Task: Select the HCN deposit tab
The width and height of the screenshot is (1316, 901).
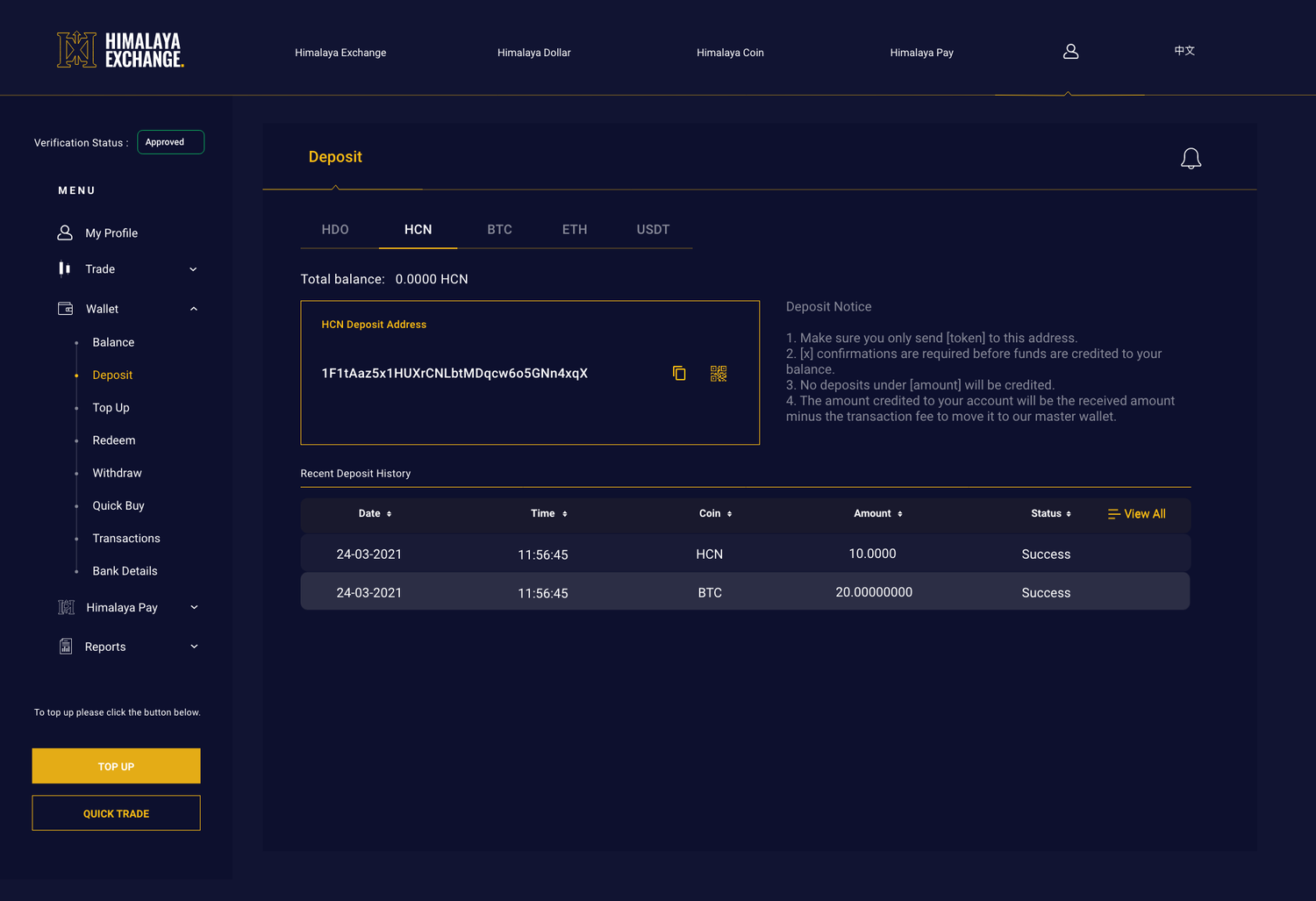Action: pyautogui.click(x=418, y=230)
